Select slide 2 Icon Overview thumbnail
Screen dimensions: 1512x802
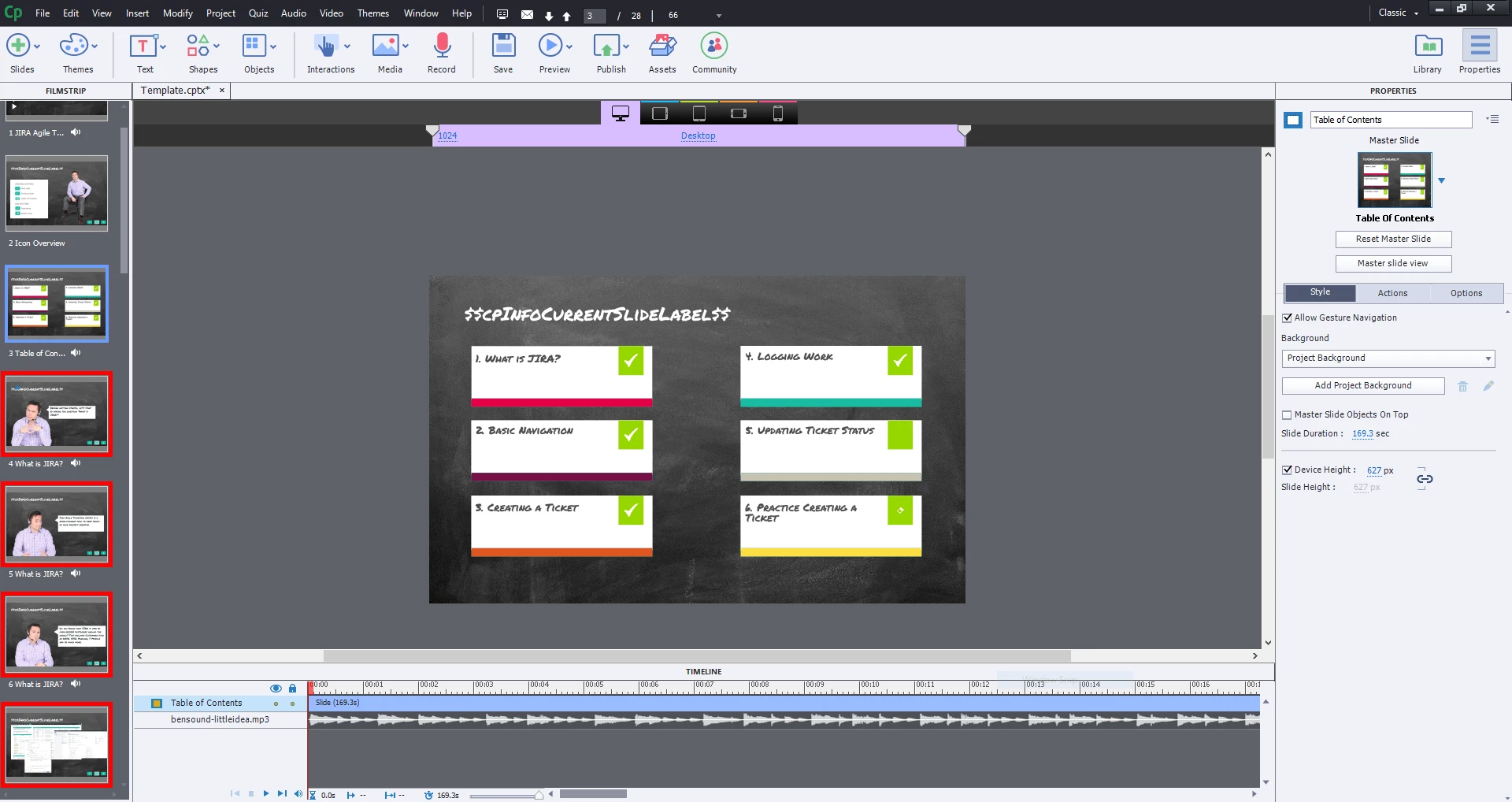coord(57,194)
